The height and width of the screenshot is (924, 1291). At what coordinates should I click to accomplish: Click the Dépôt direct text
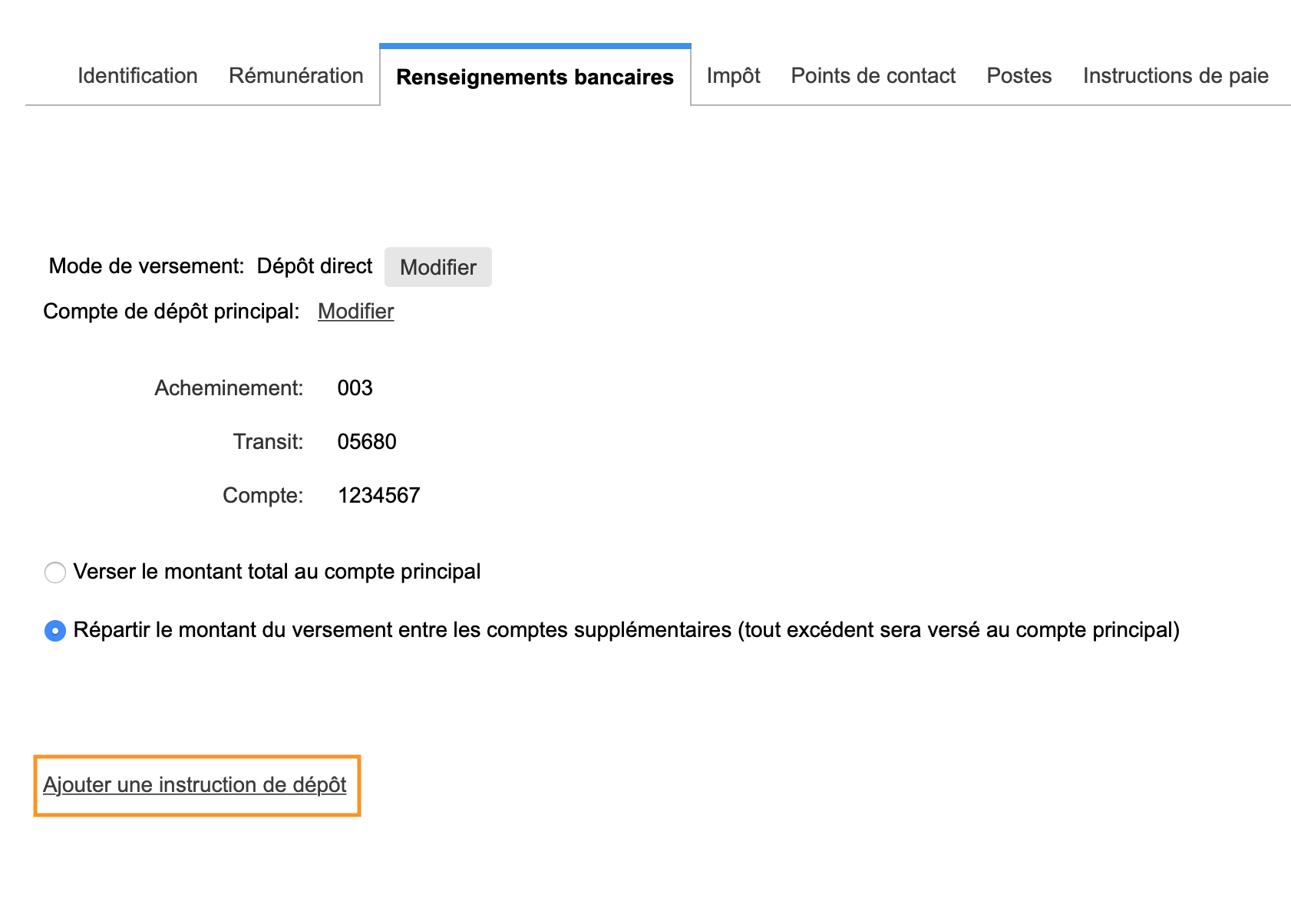[315, 266]
